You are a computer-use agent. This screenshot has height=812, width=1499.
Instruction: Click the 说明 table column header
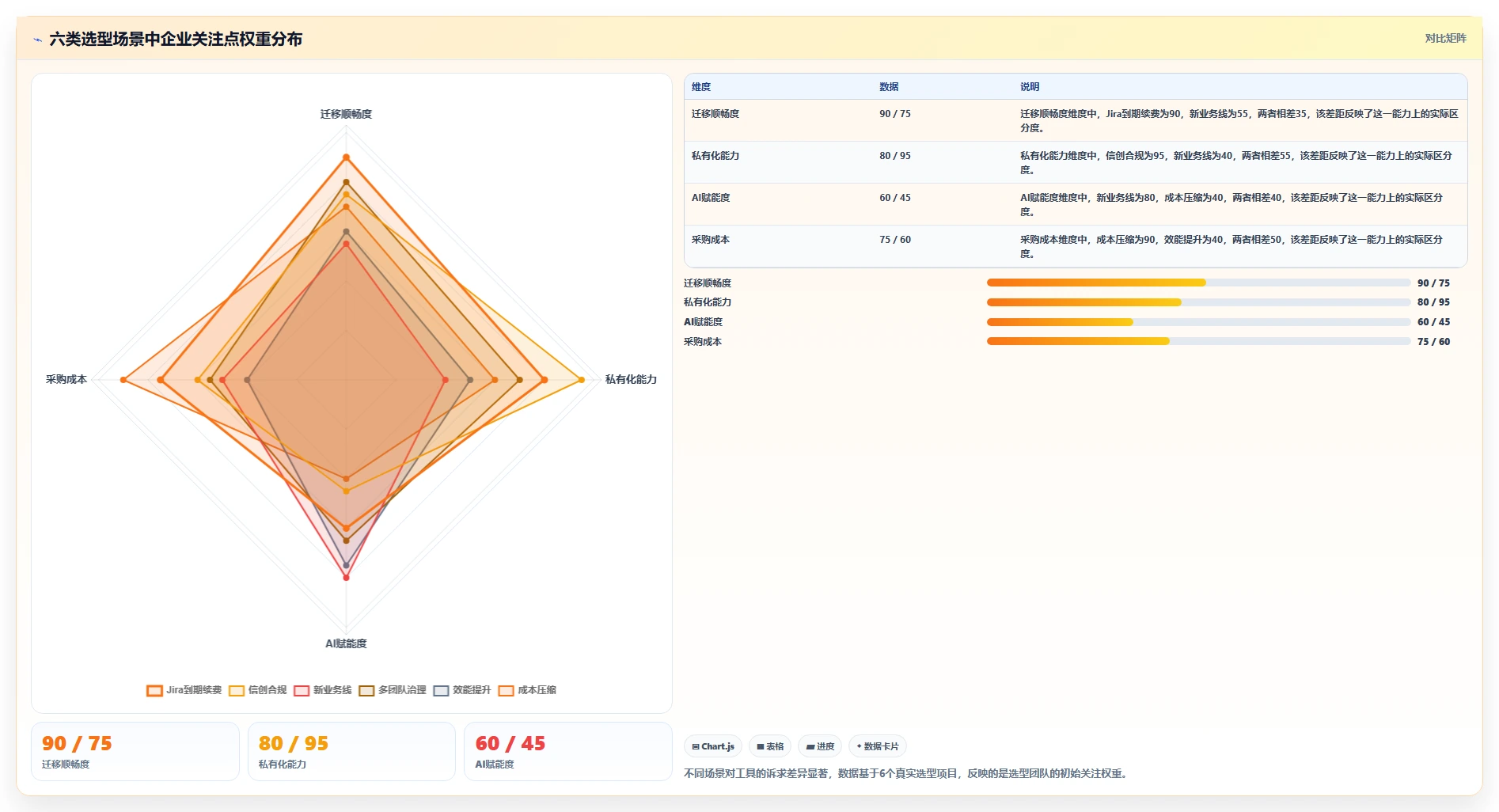click(x=1030, y=87)
